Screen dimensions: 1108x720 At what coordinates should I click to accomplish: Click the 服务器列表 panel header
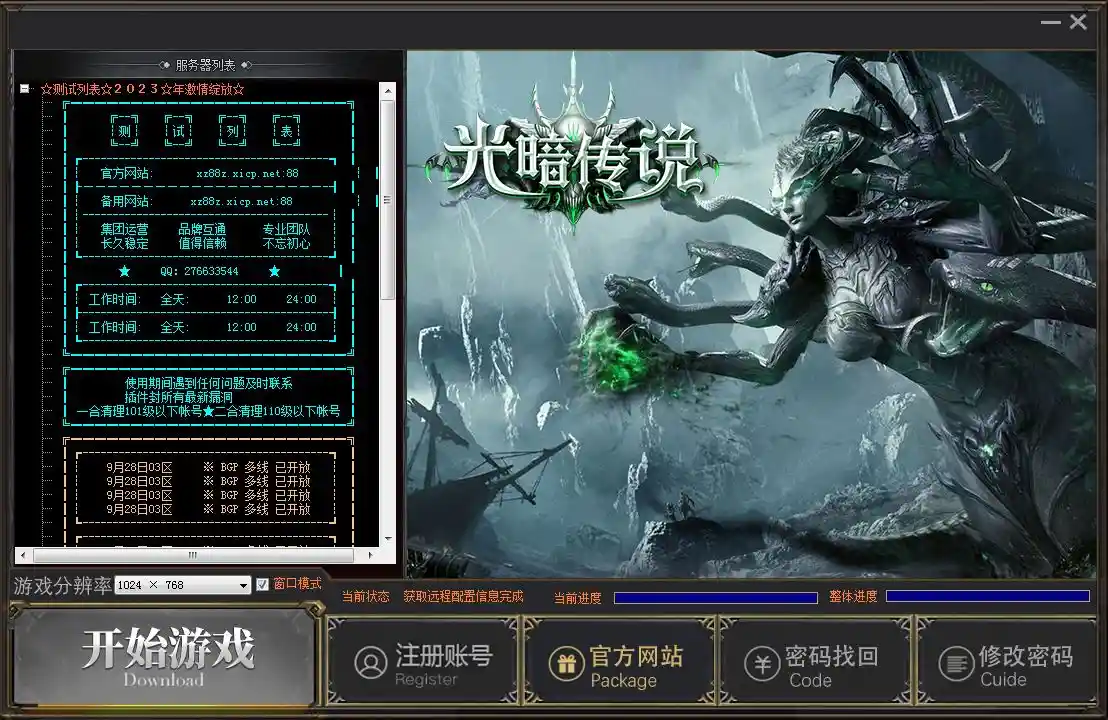[206, 65]
